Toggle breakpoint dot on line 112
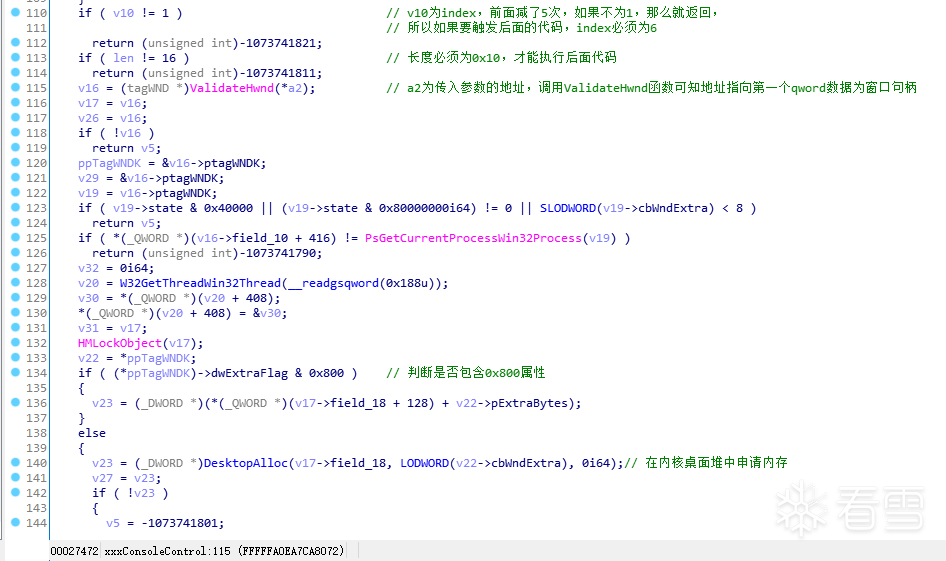This screenshot has width=946, height=561. point(16,42)
